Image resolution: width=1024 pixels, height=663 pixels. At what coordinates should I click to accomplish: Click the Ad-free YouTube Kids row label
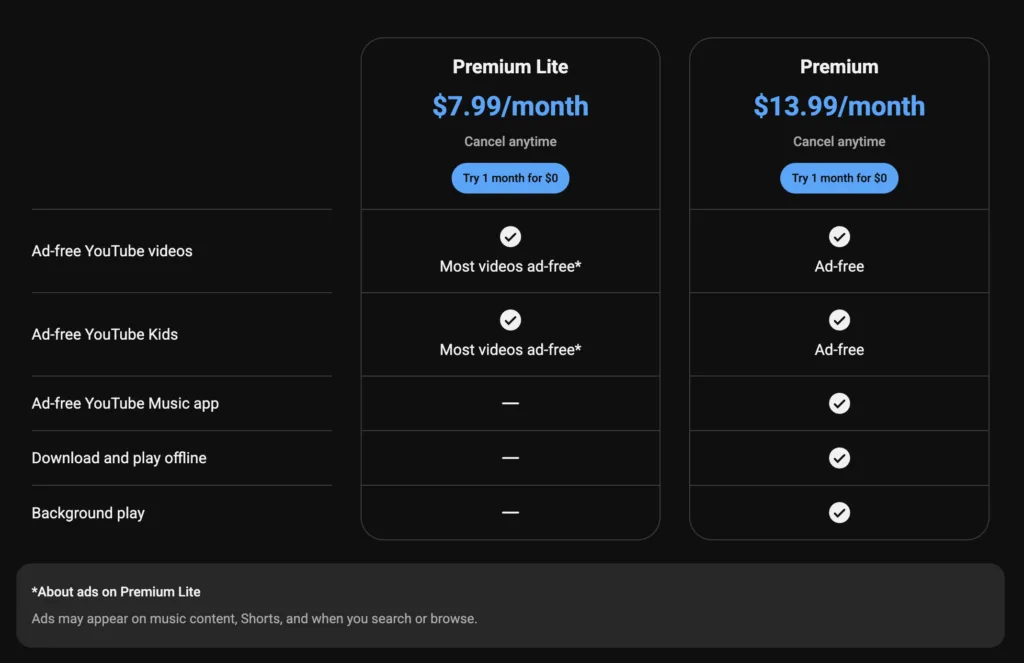[x=104, y=334]
